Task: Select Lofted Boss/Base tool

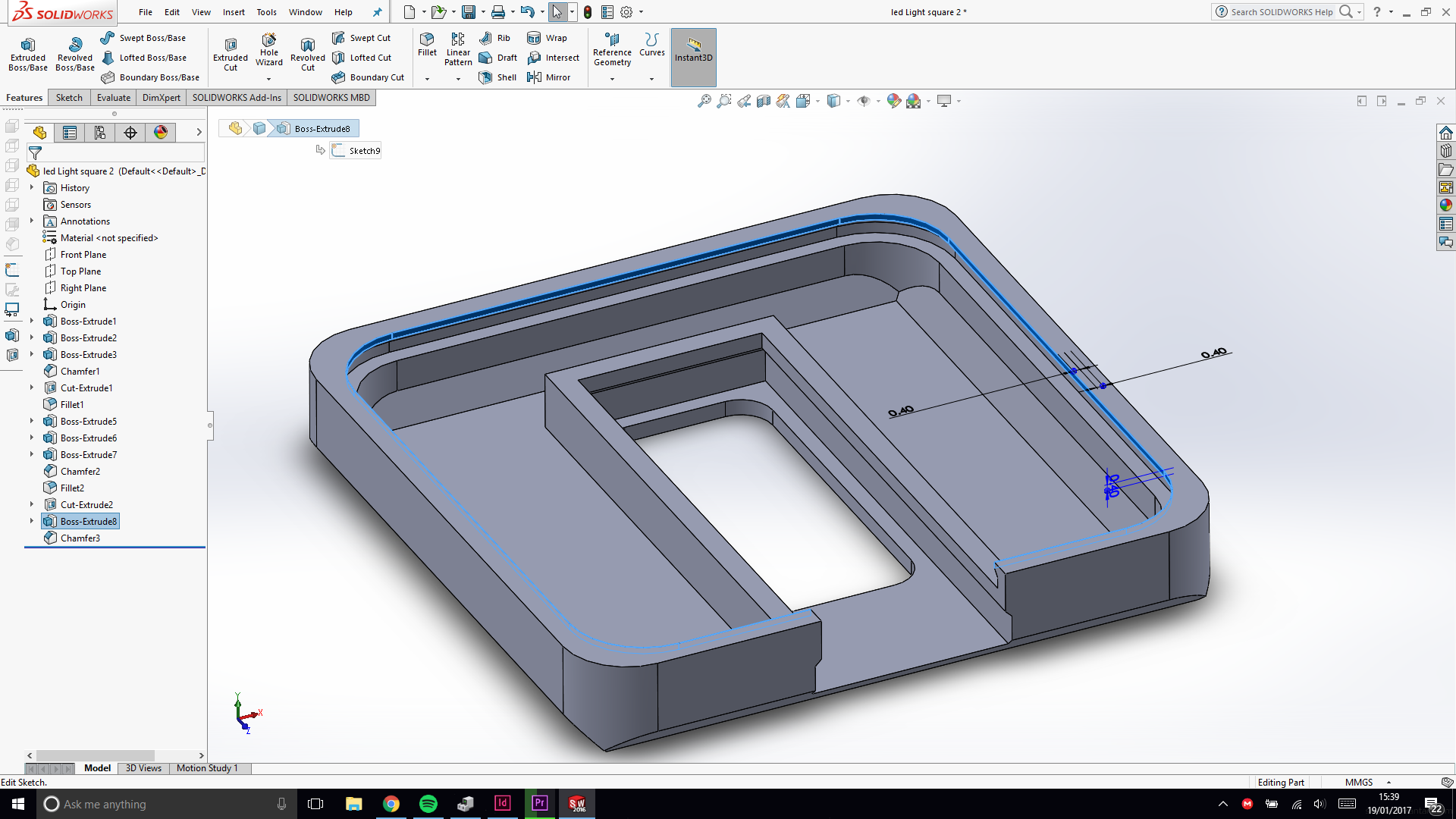Action: (x=143, y=58)
